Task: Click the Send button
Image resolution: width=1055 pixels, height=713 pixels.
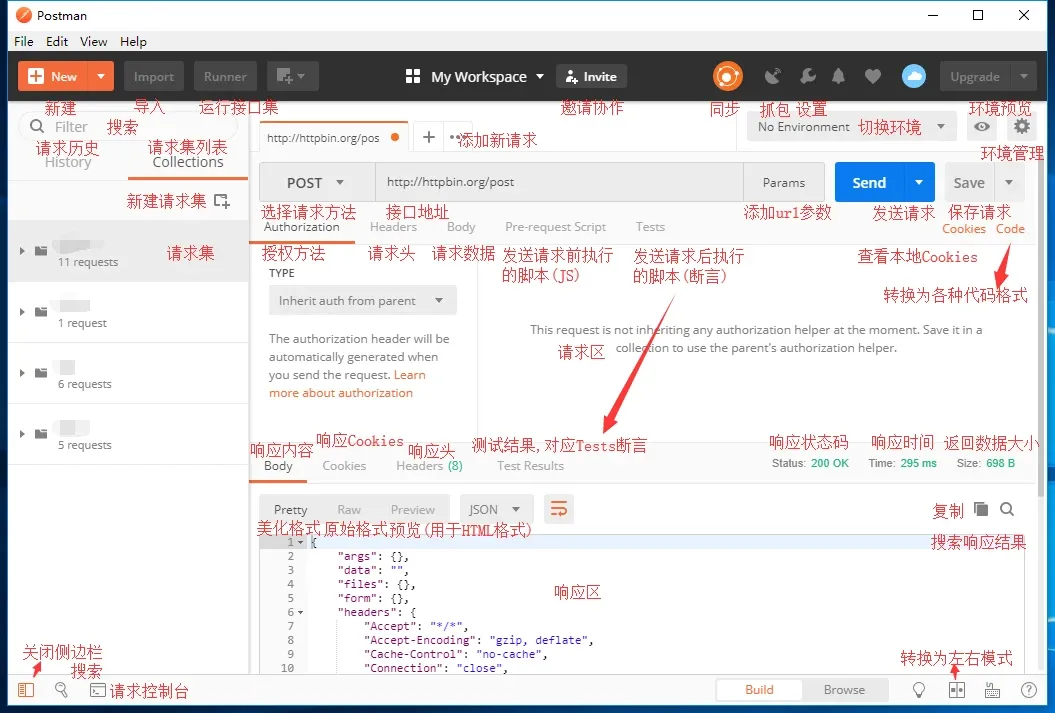Action: tap(868, 182)
